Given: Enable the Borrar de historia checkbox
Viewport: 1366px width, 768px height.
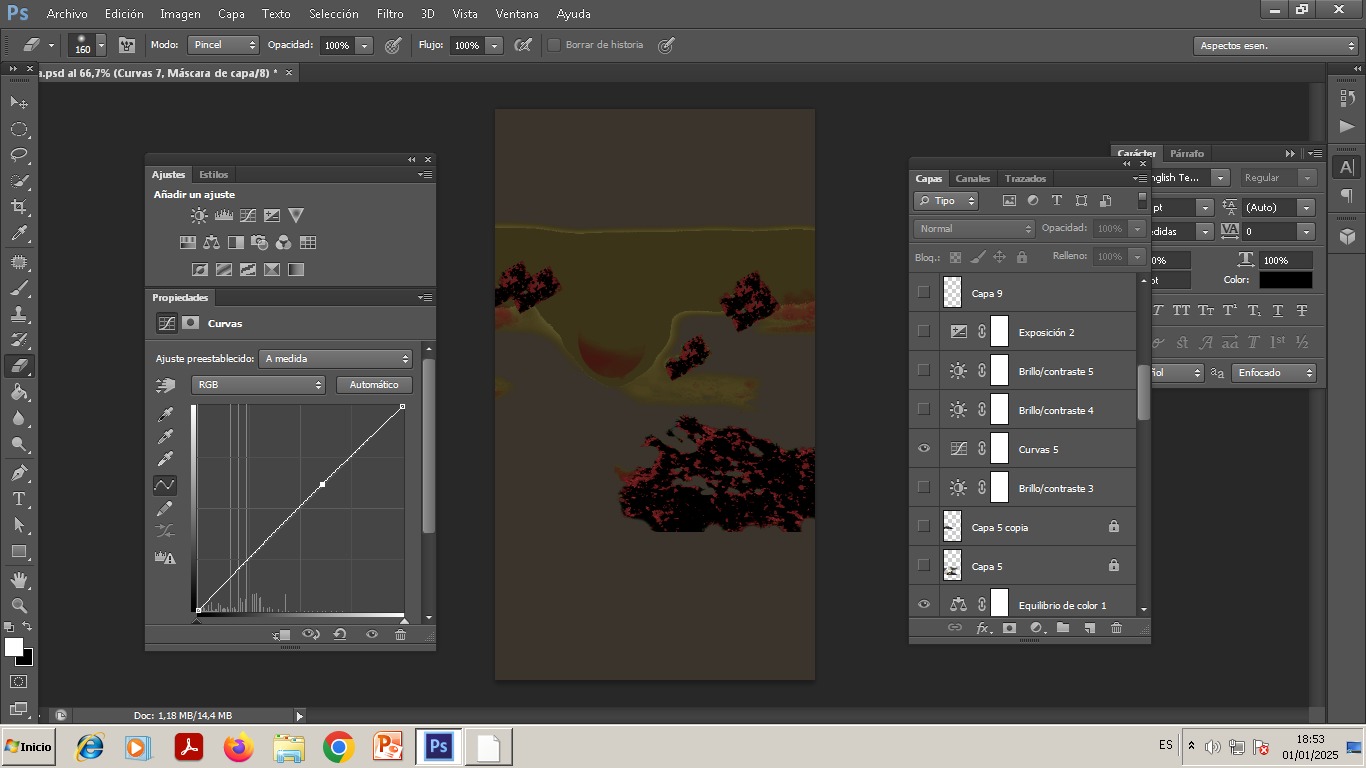Looking at the screenshot, I should click(x=554, y=45).
